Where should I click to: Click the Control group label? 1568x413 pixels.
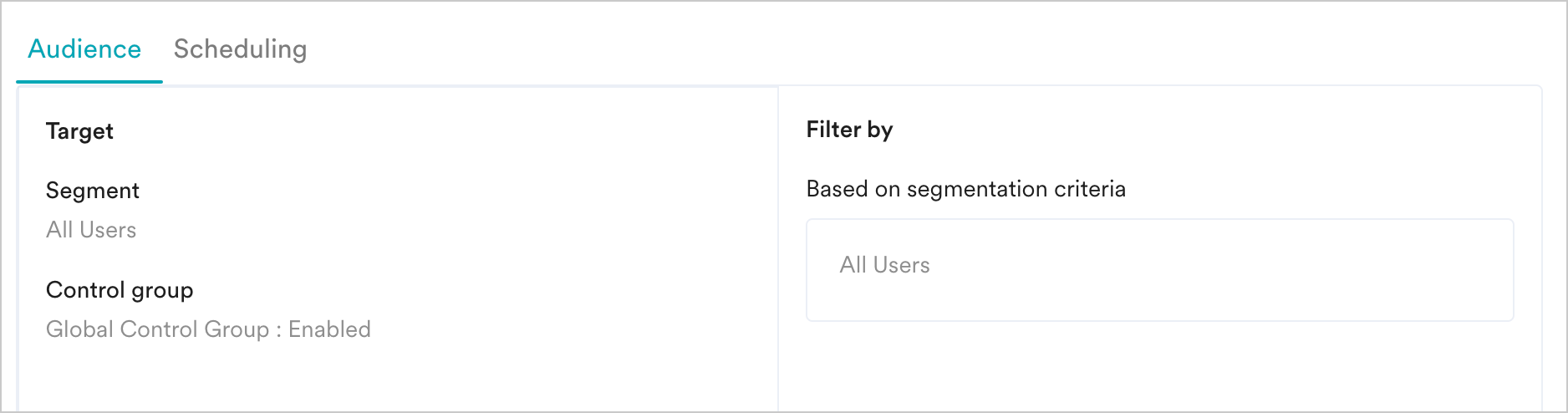tap(120, 290)
